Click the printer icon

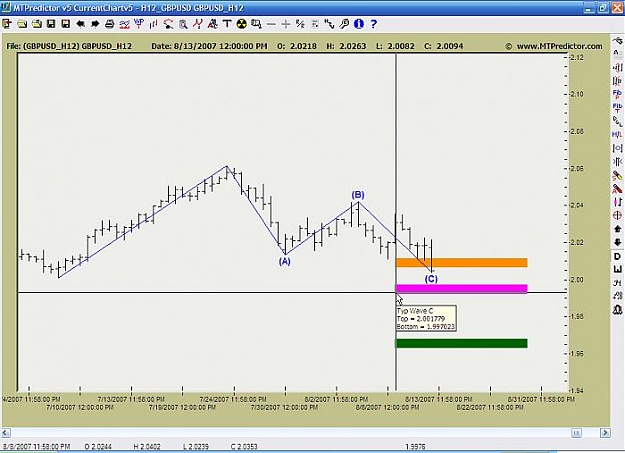pyautogui.click(x=110, y=24)
